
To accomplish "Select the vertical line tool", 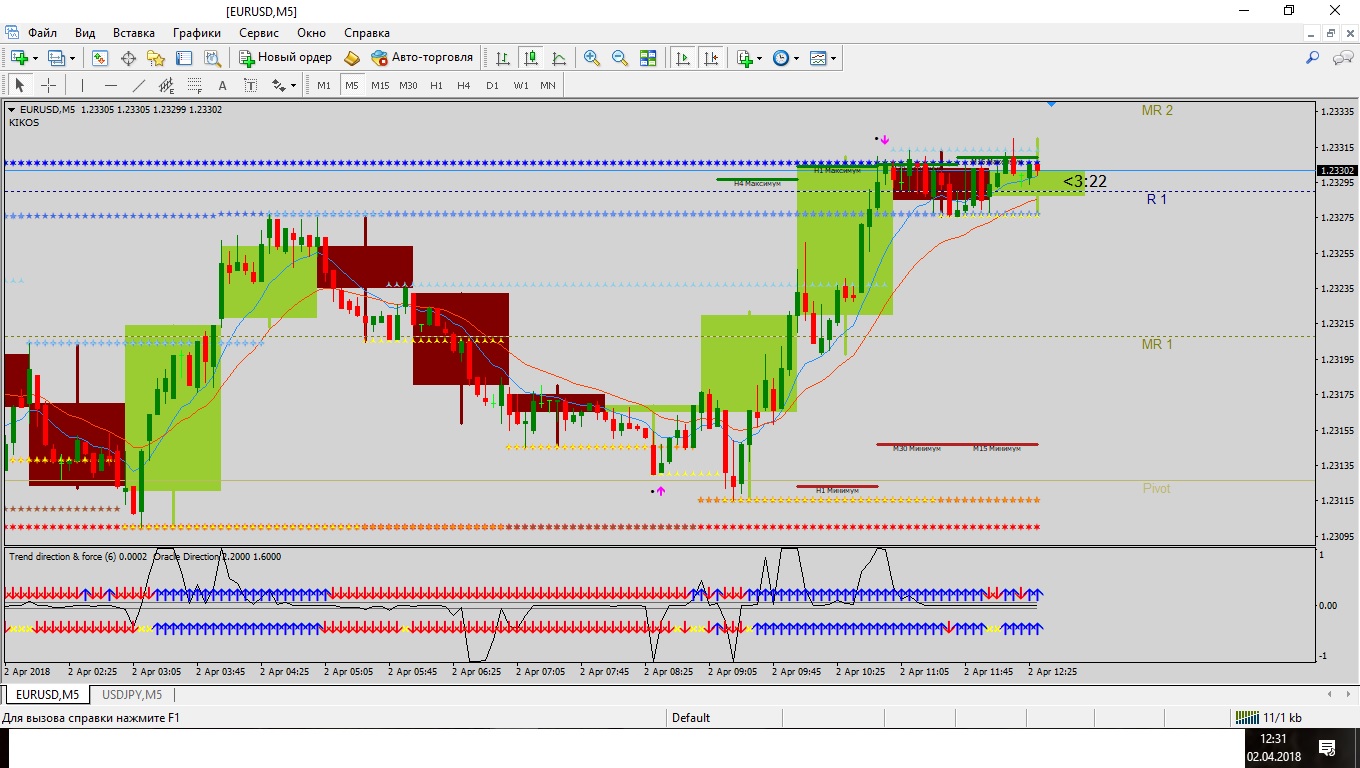I will tap(83, 85).
